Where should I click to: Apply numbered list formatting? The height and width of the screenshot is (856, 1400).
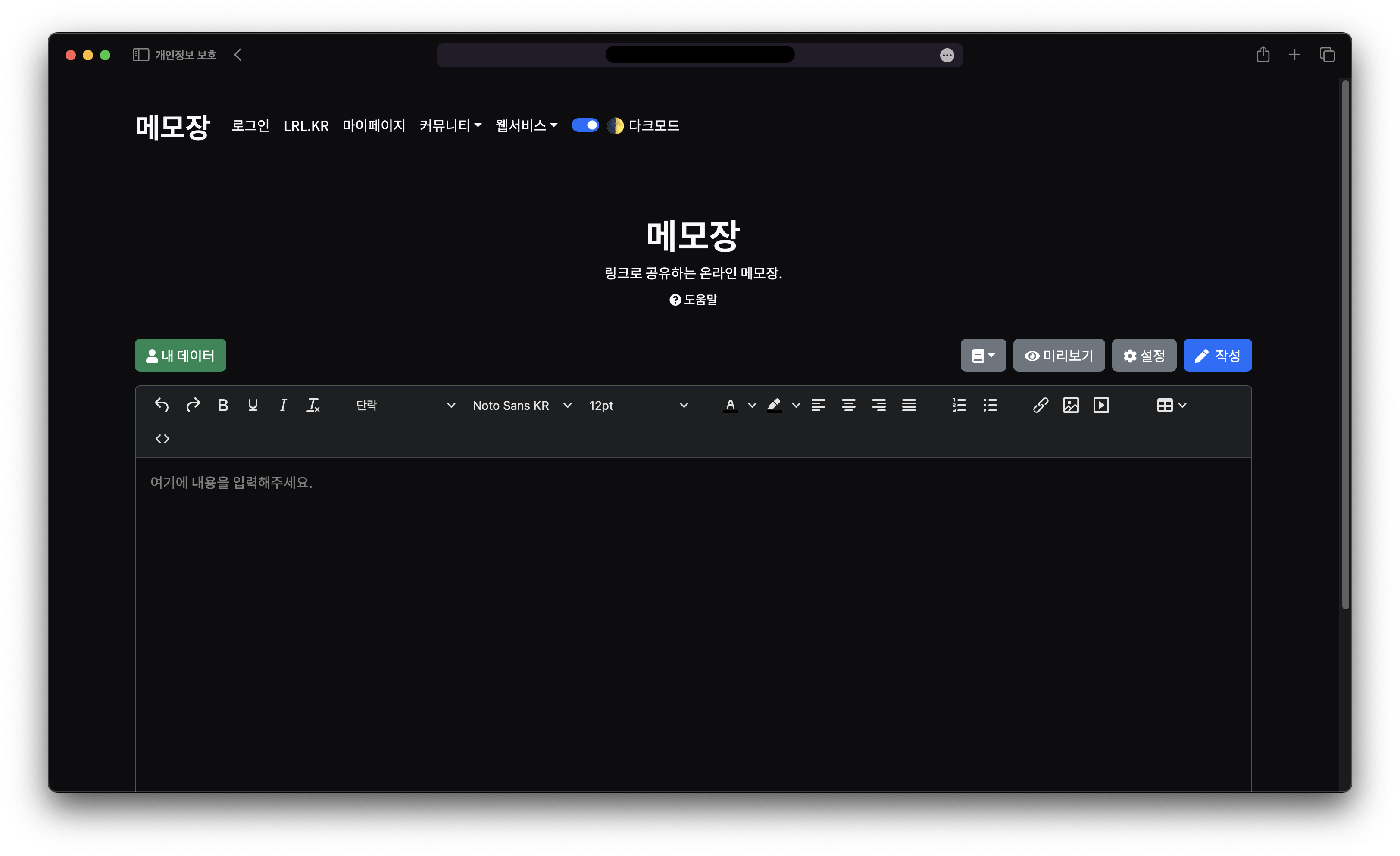[x=959, y=405]
